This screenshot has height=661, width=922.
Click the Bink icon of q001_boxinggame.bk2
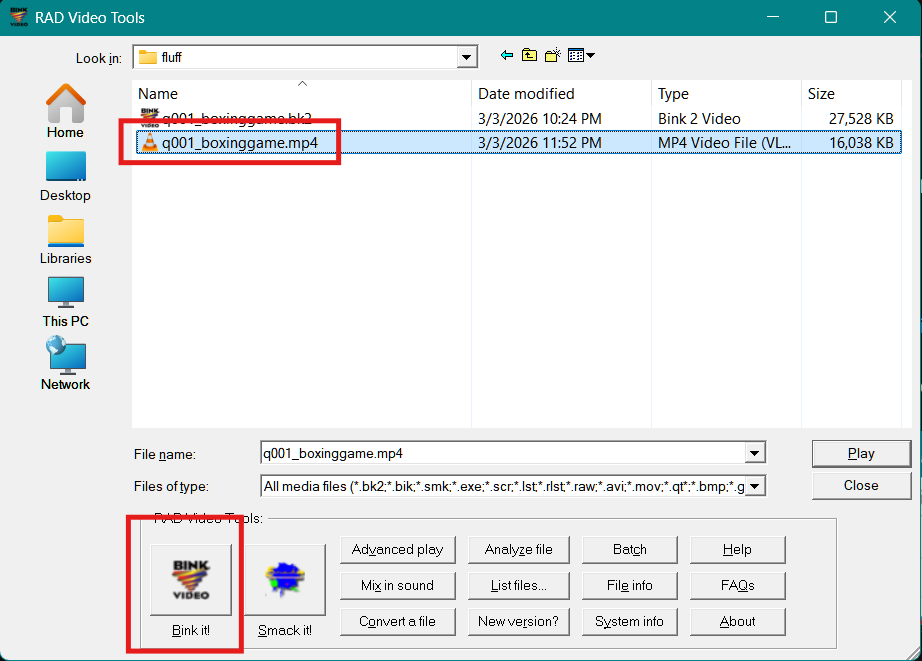tap(149, 118)
